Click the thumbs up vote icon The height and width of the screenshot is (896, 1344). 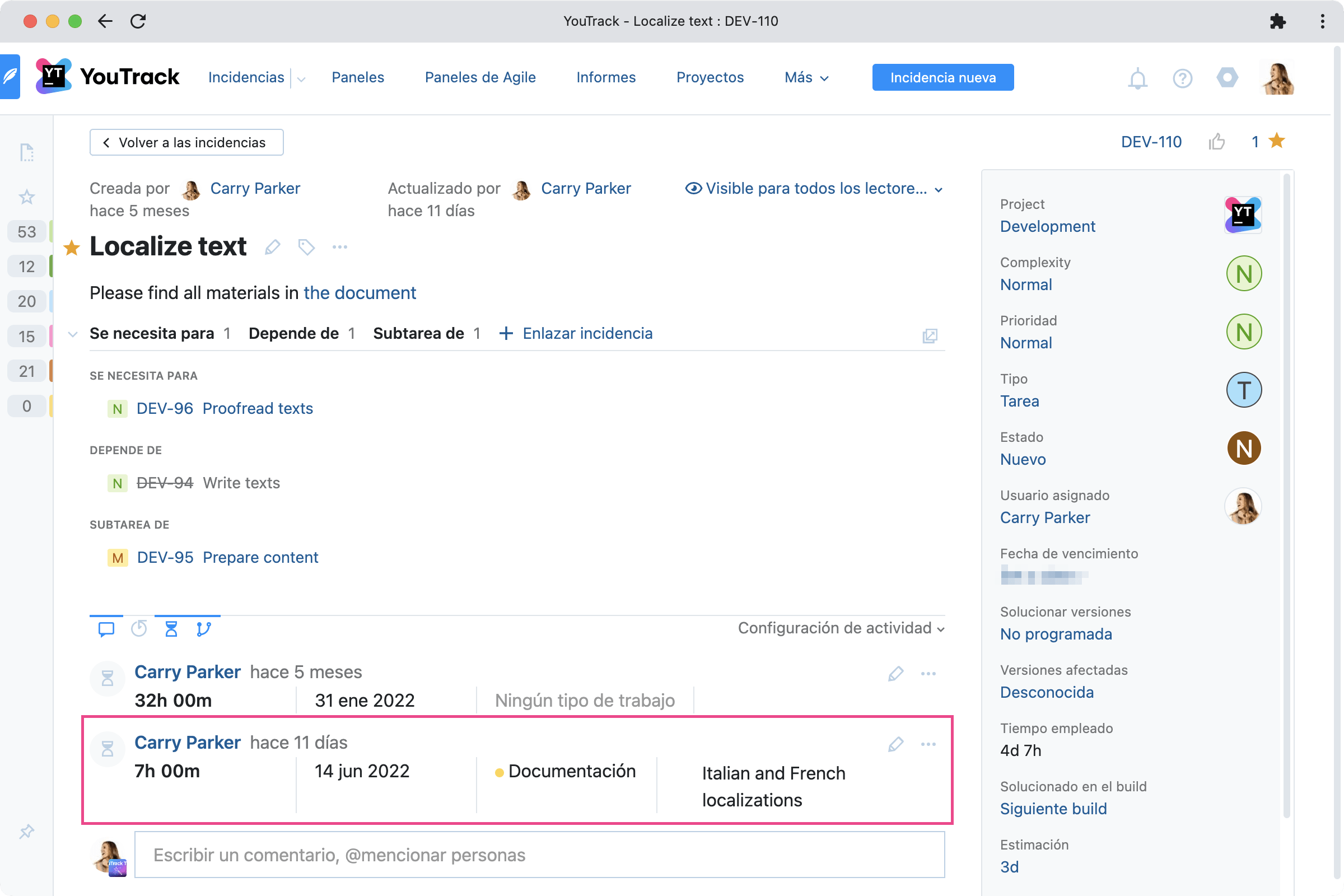[1216, 142]
